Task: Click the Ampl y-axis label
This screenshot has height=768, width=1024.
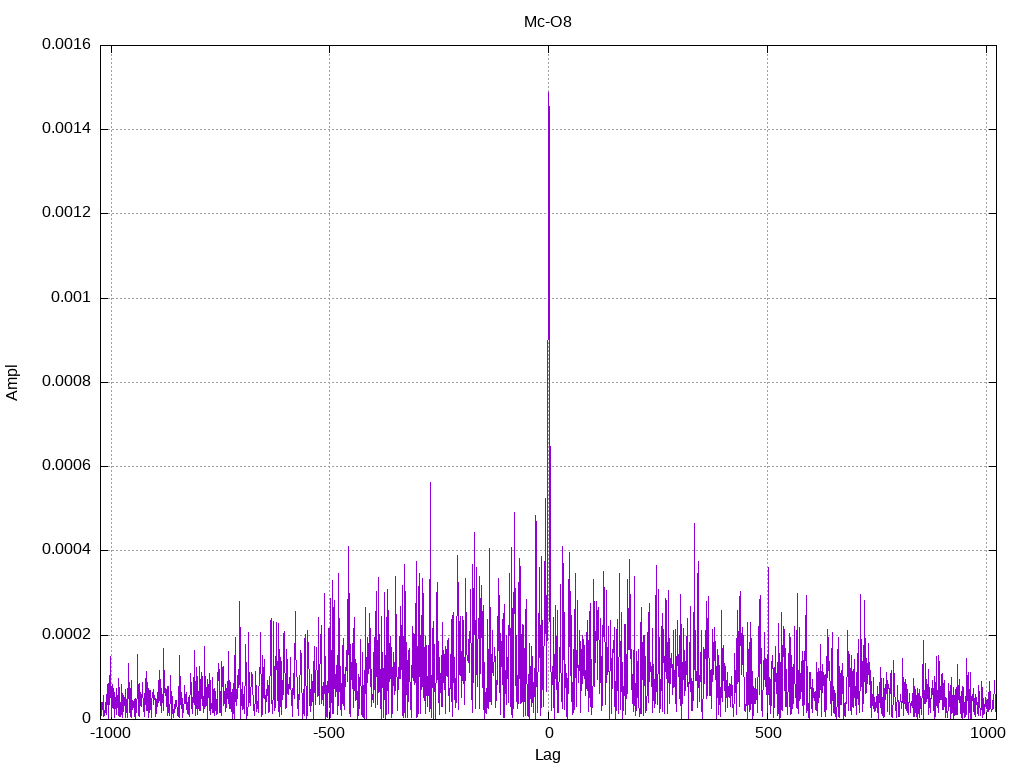Action: 12,383
